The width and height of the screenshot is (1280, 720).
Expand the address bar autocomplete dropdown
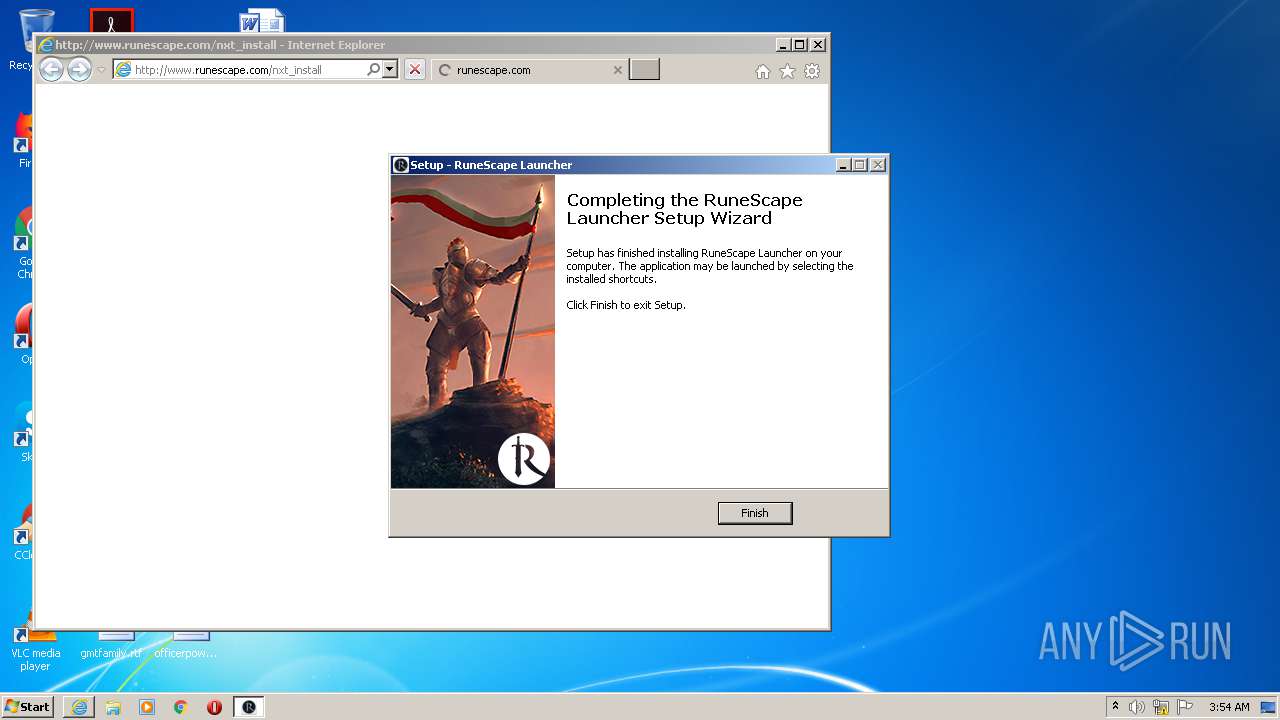390,70
